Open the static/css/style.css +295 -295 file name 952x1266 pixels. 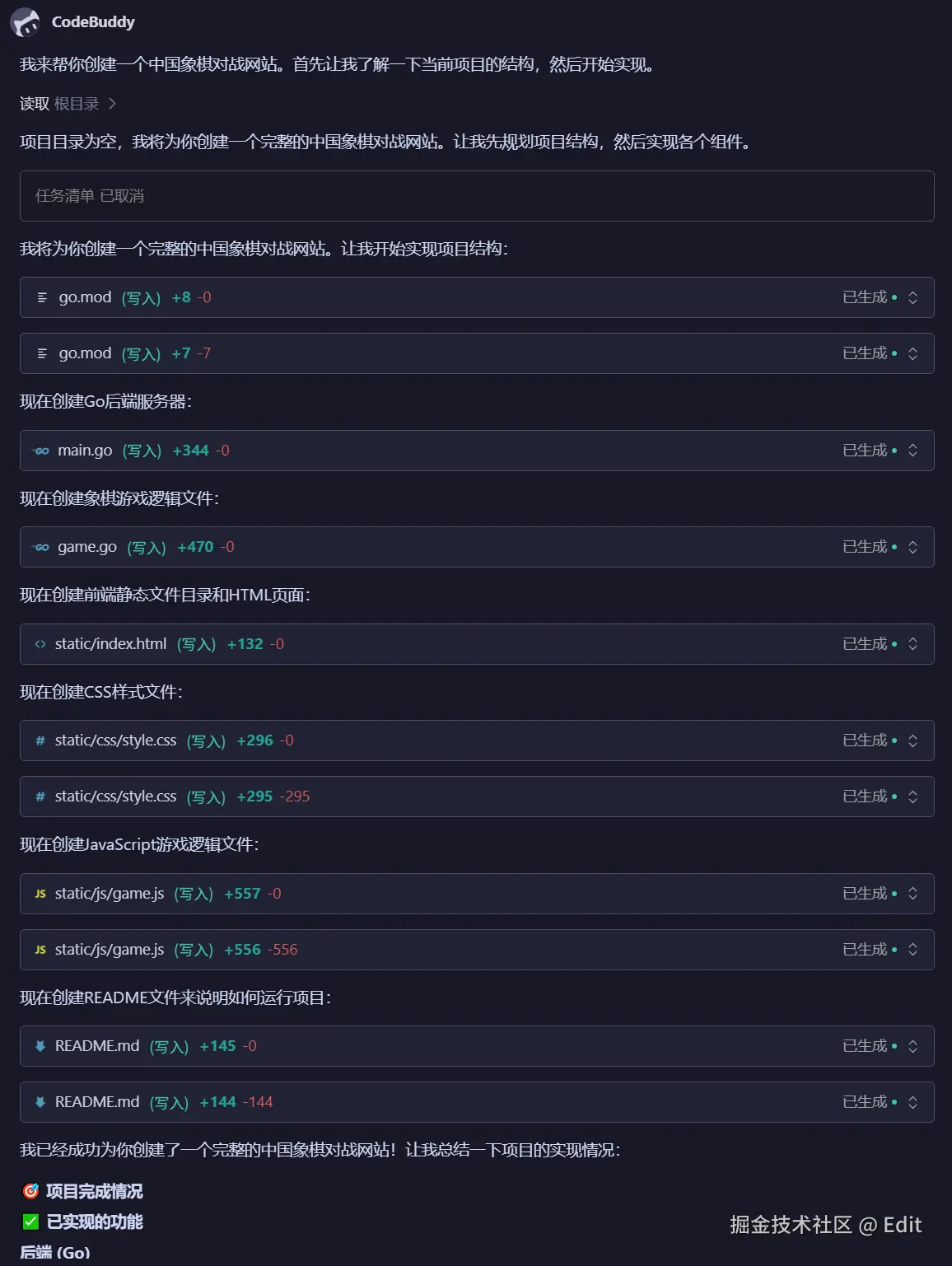coord(115,797)
